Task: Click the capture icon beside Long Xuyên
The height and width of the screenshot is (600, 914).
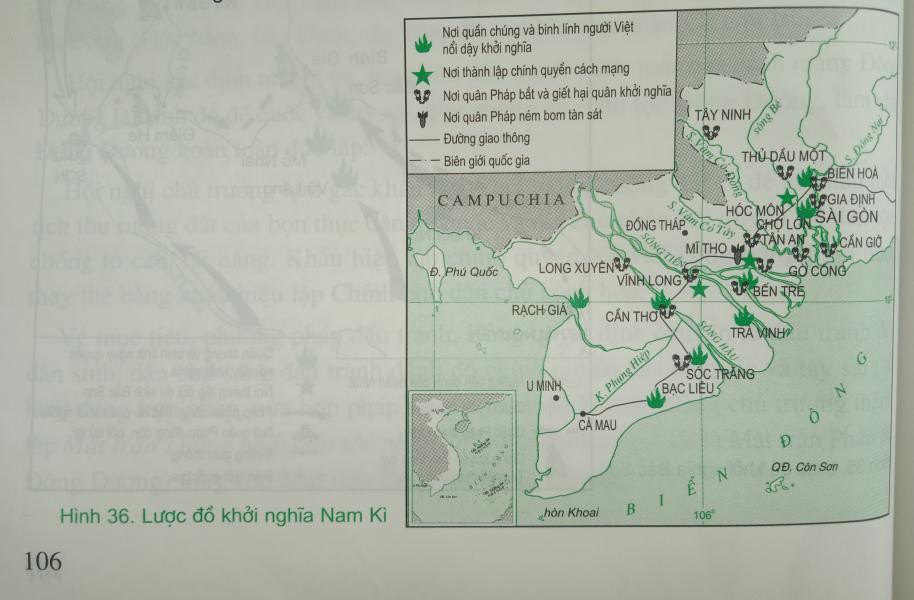Action: (622, 265)
